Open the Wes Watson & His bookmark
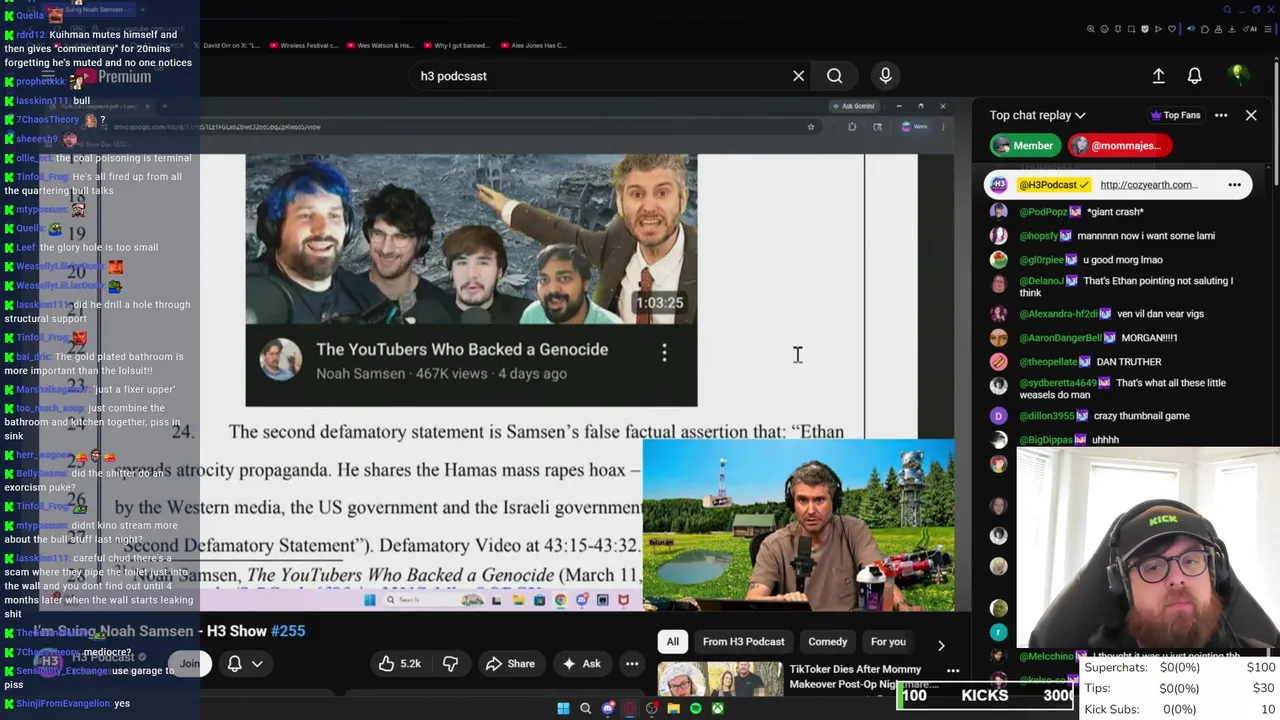This screenshot has width=1280, height=720. tap(380, 45)
